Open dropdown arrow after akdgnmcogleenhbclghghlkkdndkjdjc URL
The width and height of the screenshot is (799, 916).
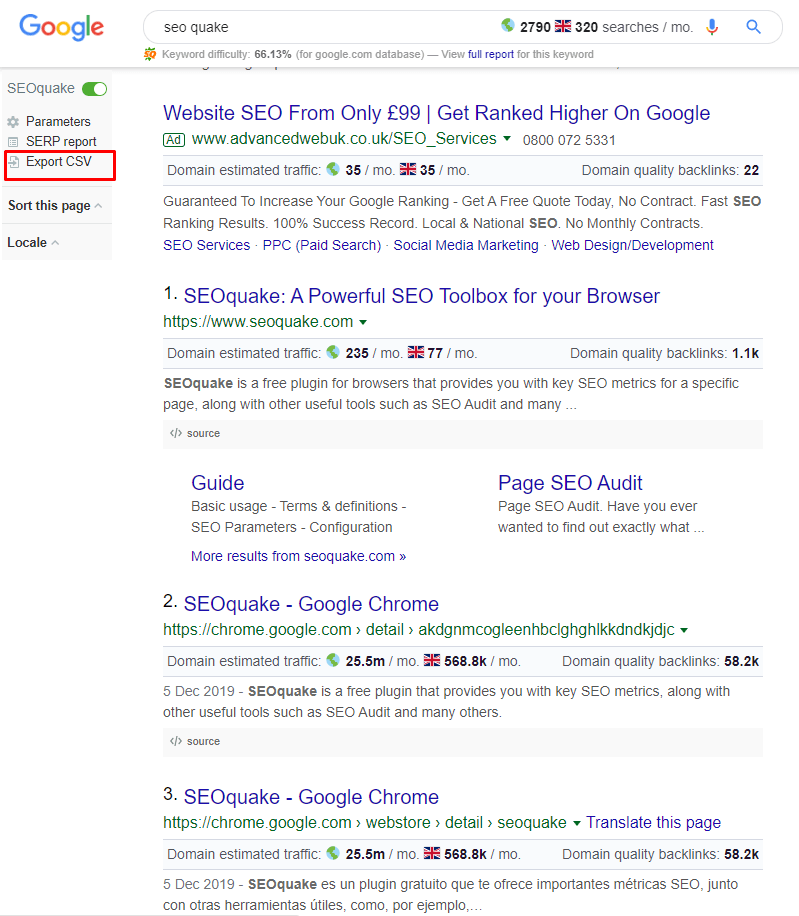tap(684, 630)
